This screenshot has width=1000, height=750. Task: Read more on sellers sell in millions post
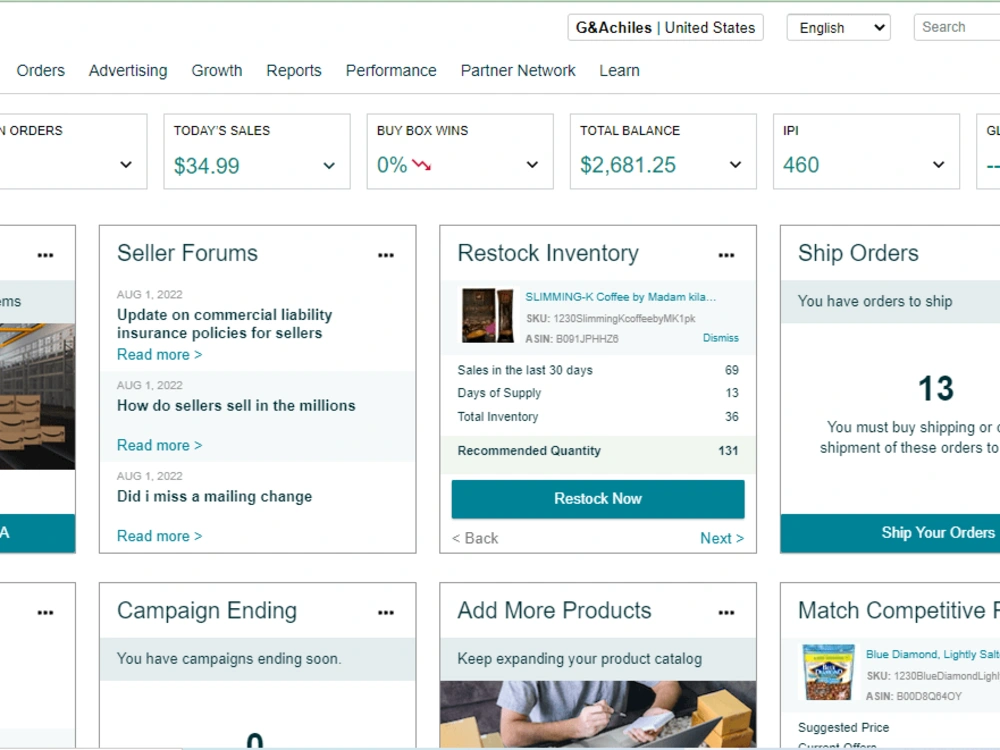tap(159, 445)
